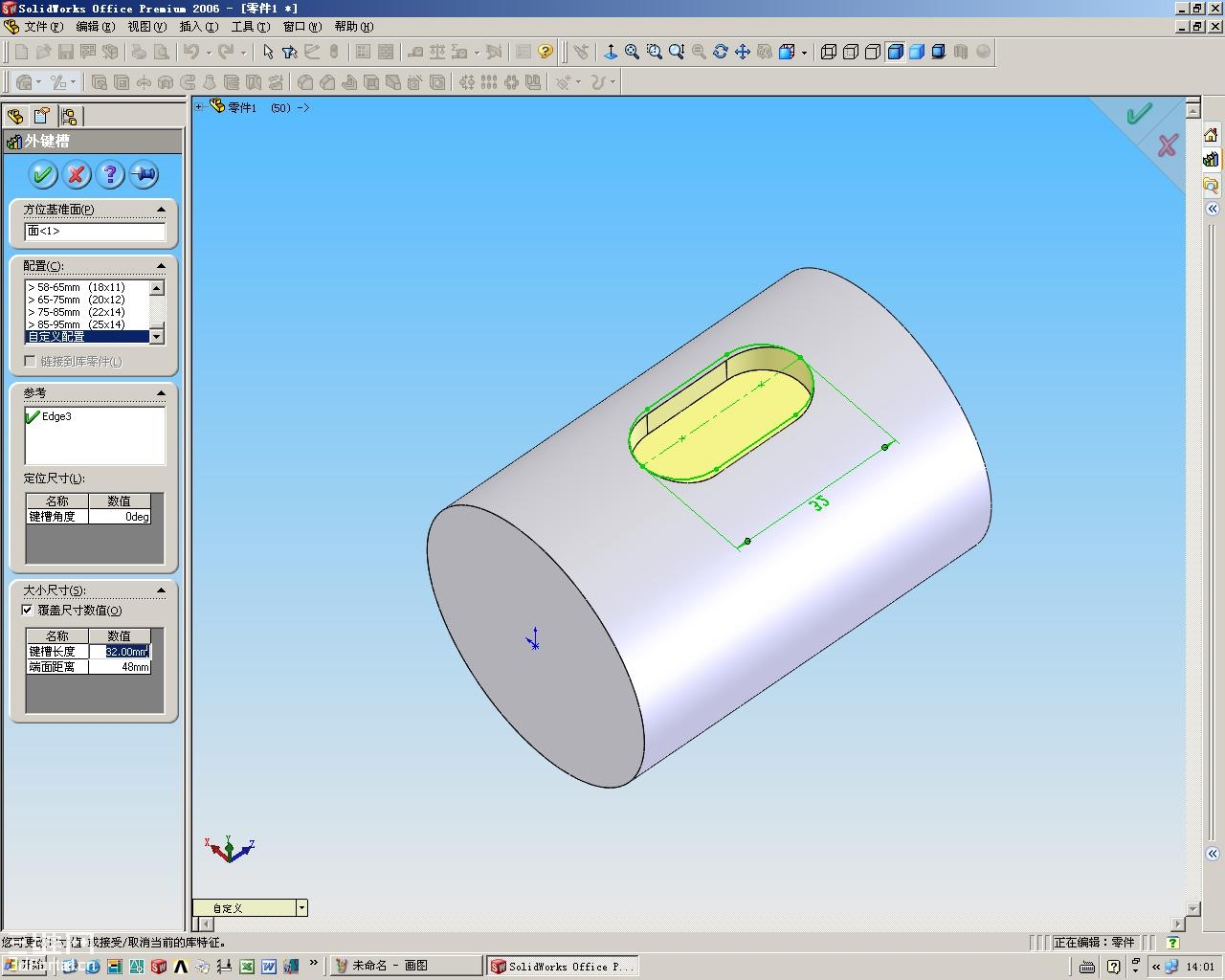The height and width of the screenshot is (980, 1225).
Task: Toggle Shadows in Shaded Mode icon
Action: pyautogui.click(x=939, y=52)
